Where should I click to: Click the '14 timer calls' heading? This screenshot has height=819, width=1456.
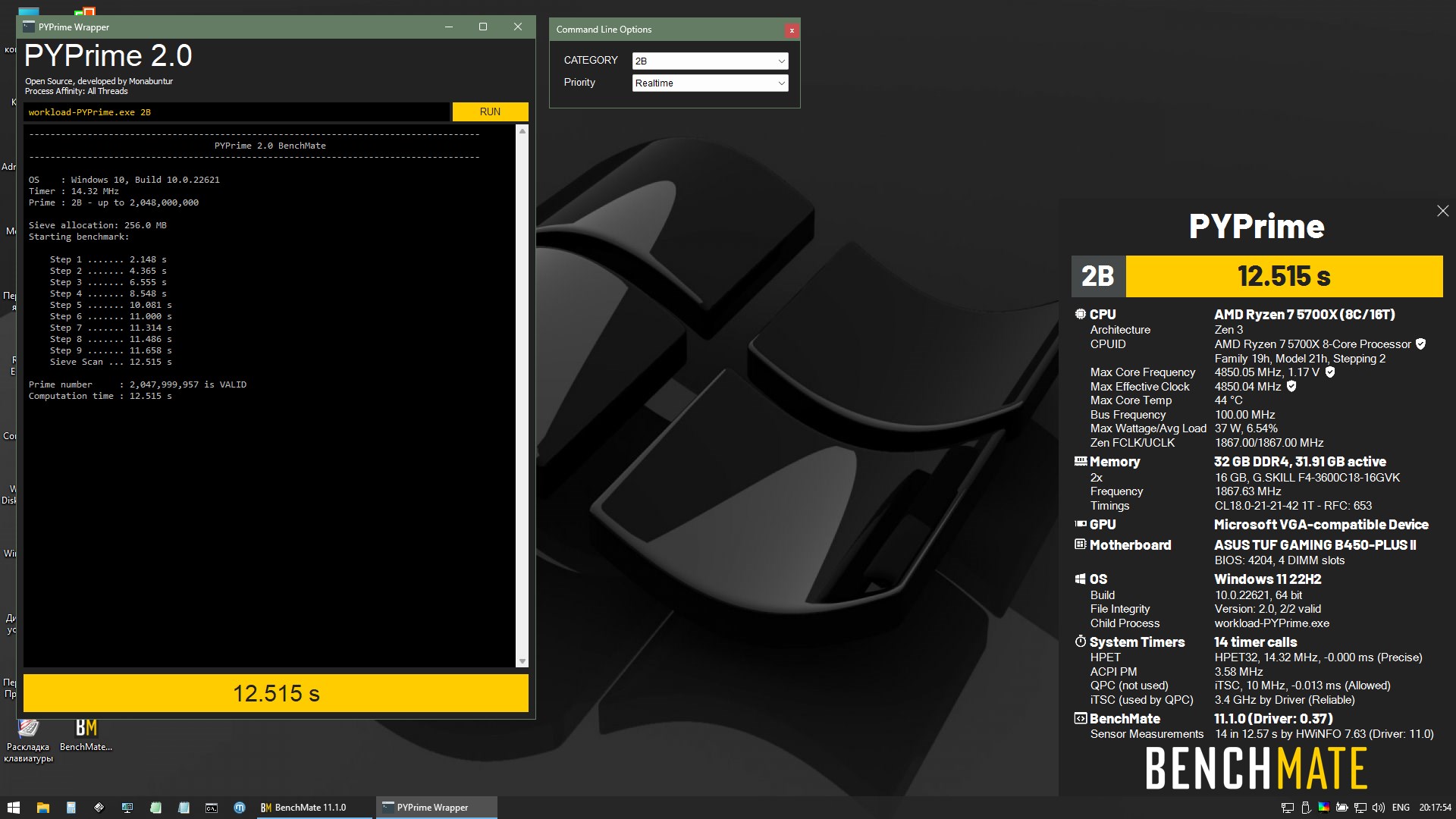(x=1255, y=642)
